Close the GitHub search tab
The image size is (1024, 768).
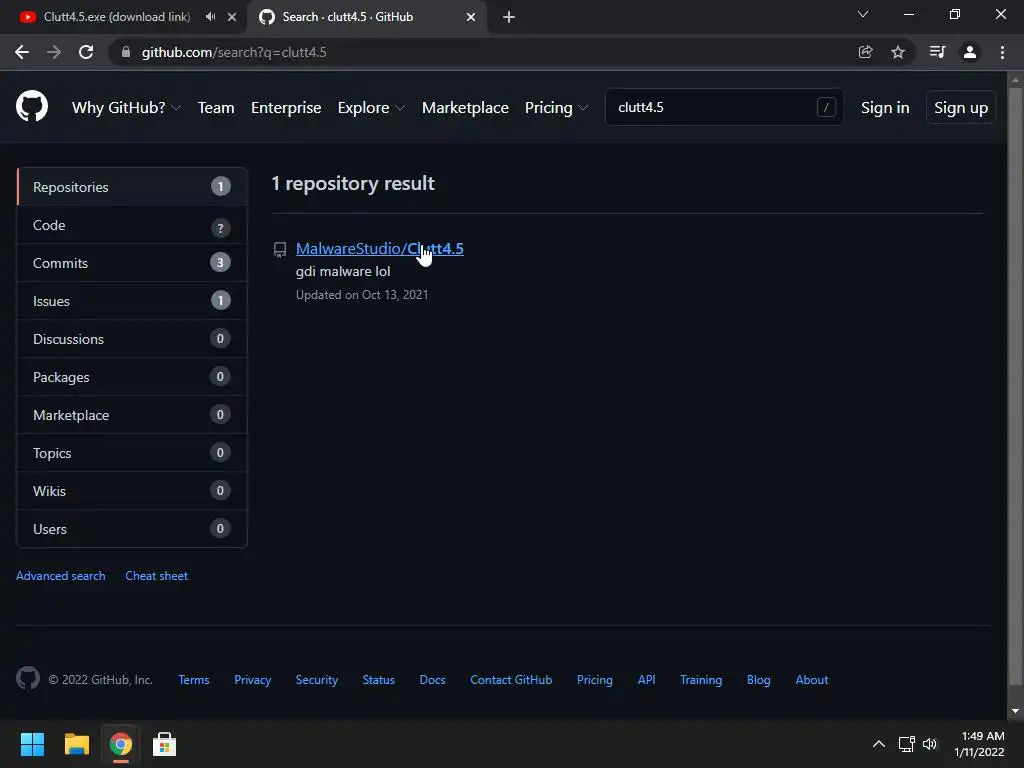(x=471, y=17)
